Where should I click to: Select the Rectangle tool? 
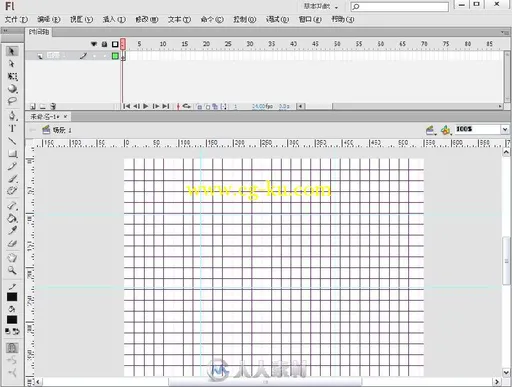click(12, 154)
